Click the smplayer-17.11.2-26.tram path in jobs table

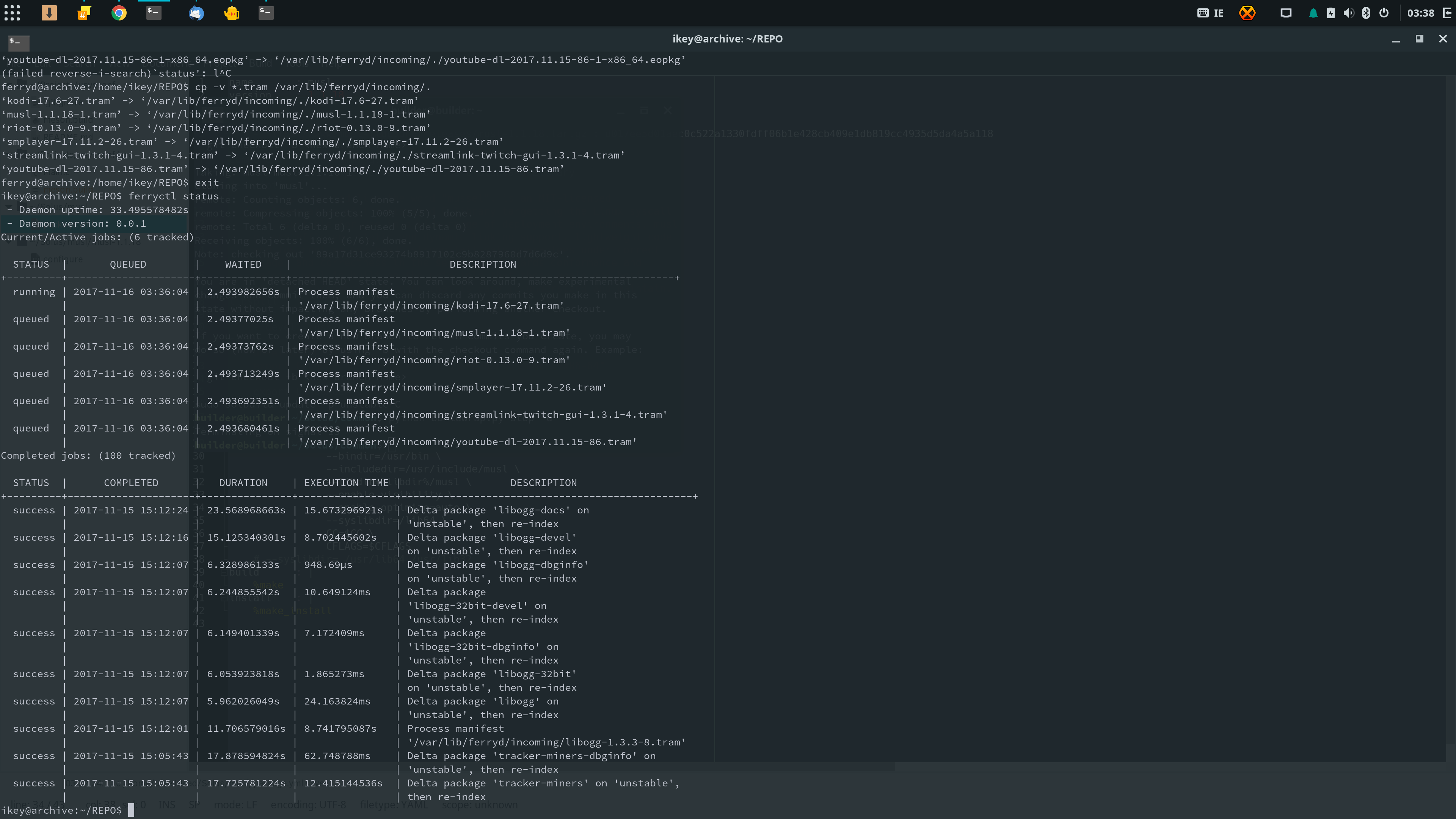pos(452,387)
